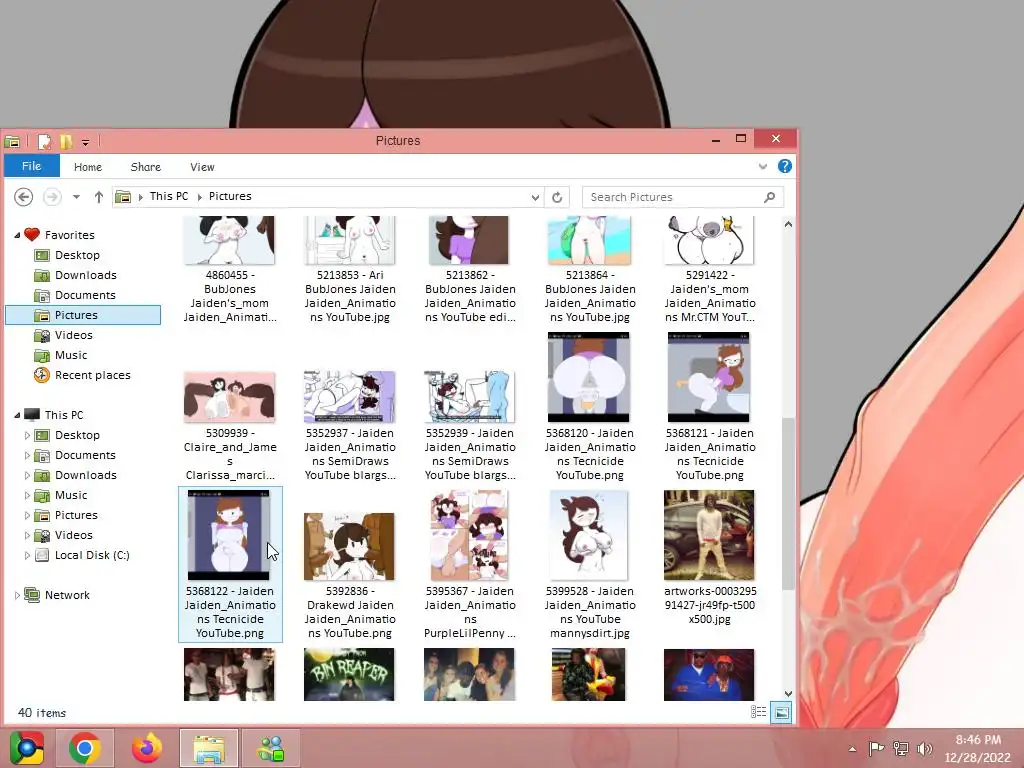The width and height of the screenshot is (1024, 768).
Task: Click the New folder icon in title bar
Action: 66,141
